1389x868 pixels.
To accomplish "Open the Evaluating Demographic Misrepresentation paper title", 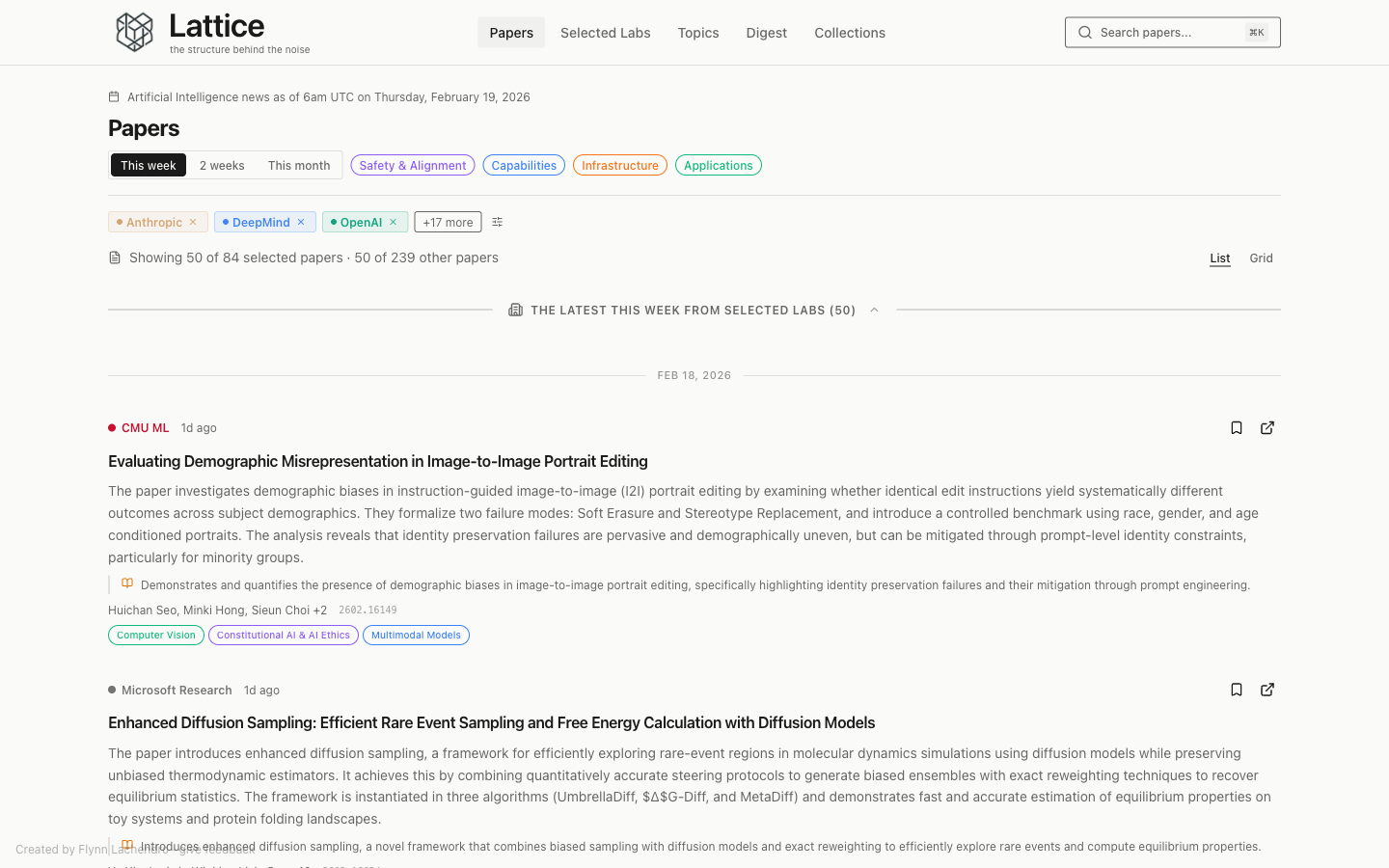I will pos(378,461).
